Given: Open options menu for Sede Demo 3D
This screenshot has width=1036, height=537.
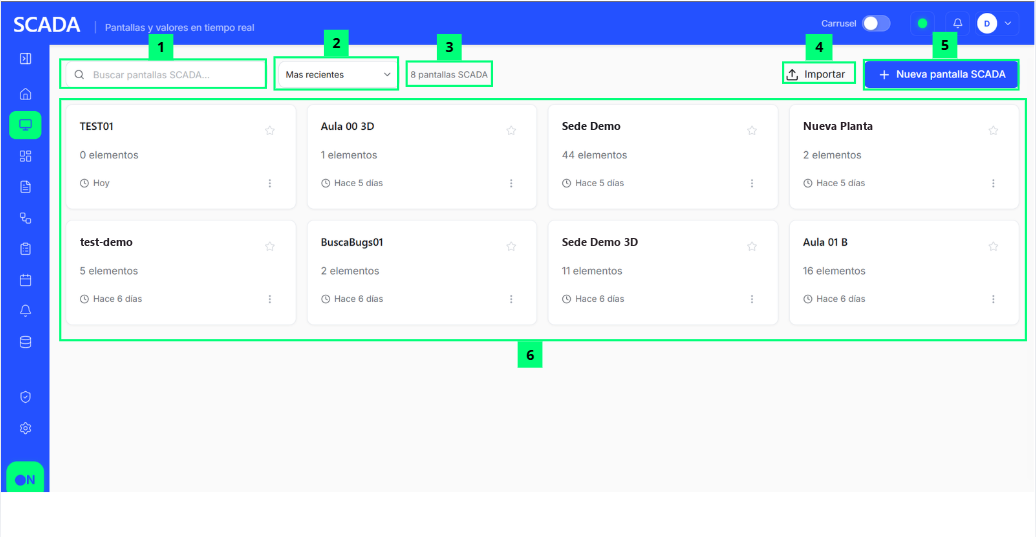Looking at the screenshot, I should 752,299.
